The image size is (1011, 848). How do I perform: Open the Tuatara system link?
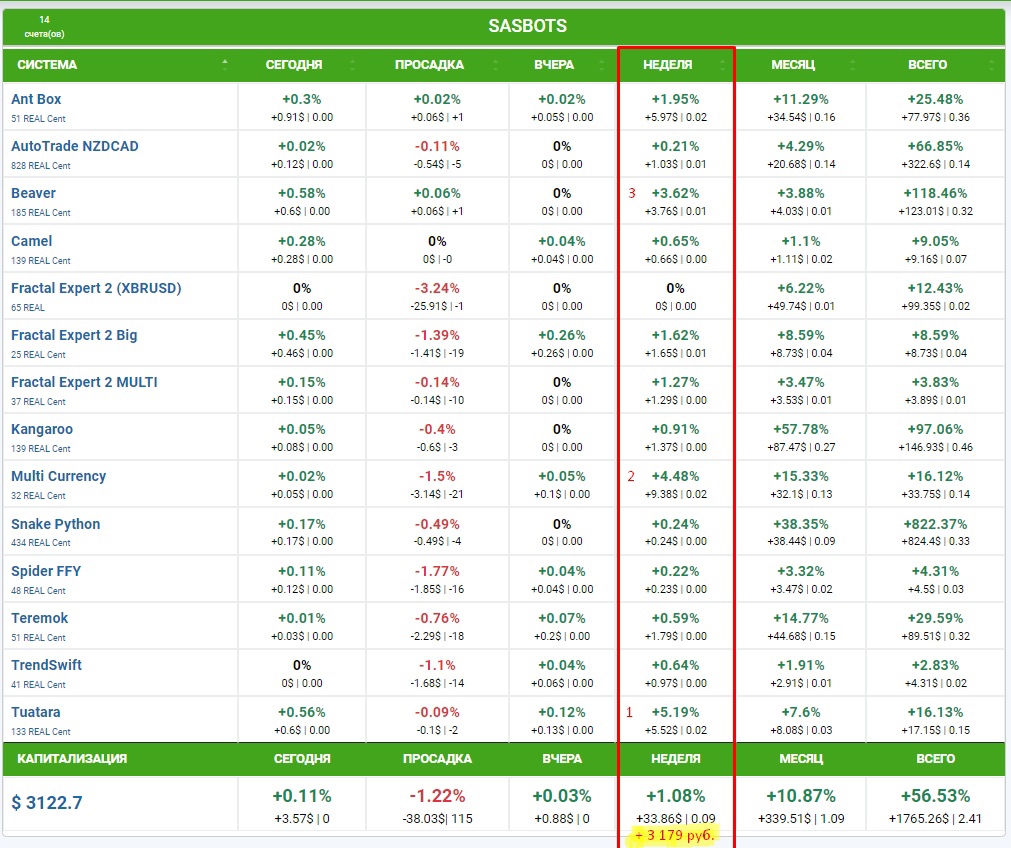[x=36, y=712]
